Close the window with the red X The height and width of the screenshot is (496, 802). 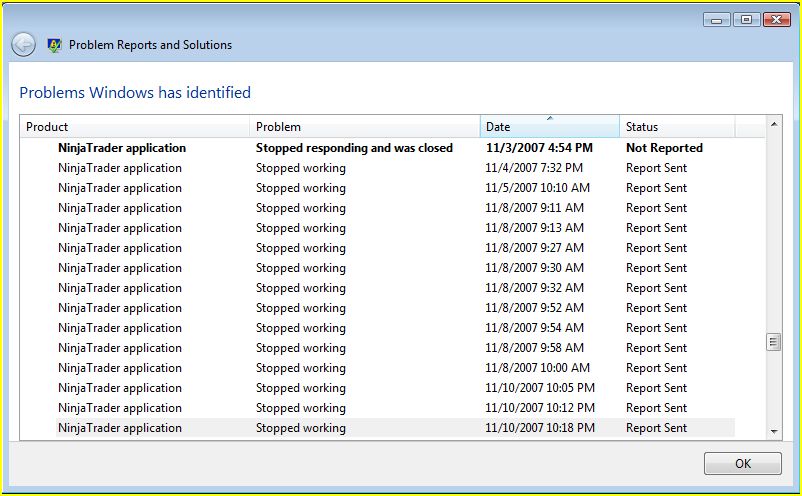coord(777,19)
